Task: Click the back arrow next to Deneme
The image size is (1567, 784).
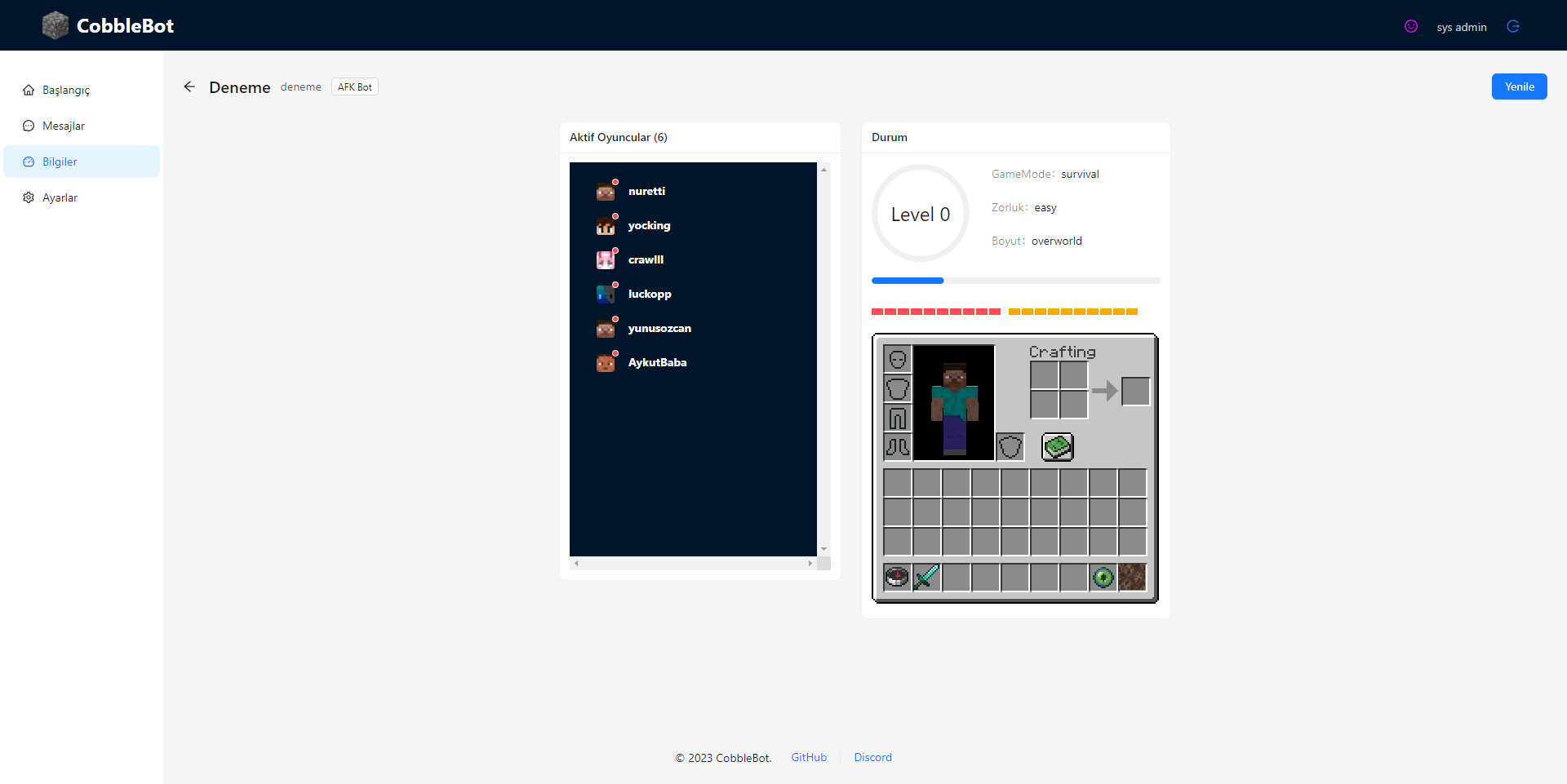Action: tap(189, 86)
